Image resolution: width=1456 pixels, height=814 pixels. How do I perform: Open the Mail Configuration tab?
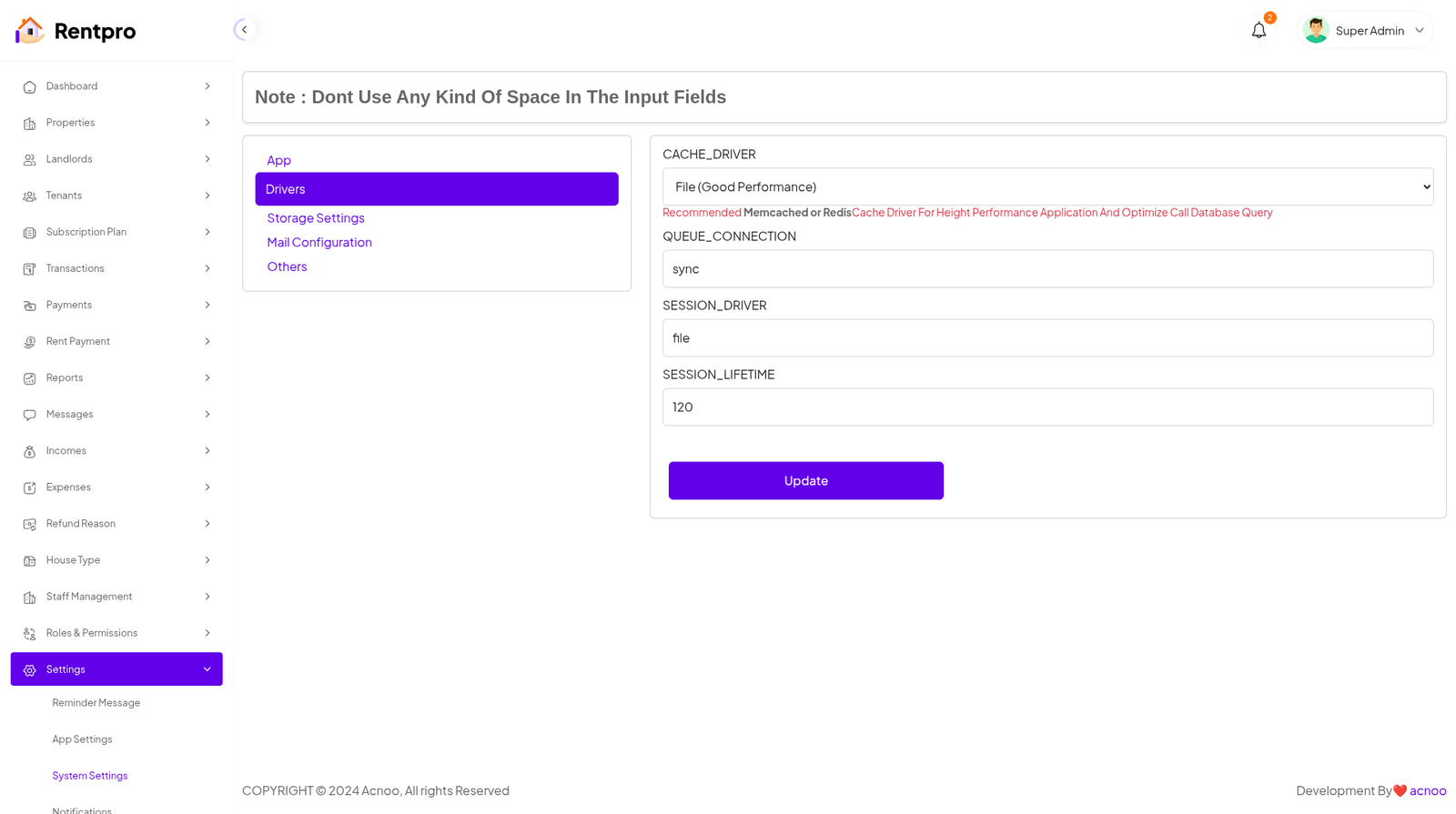tap(319, 243)
